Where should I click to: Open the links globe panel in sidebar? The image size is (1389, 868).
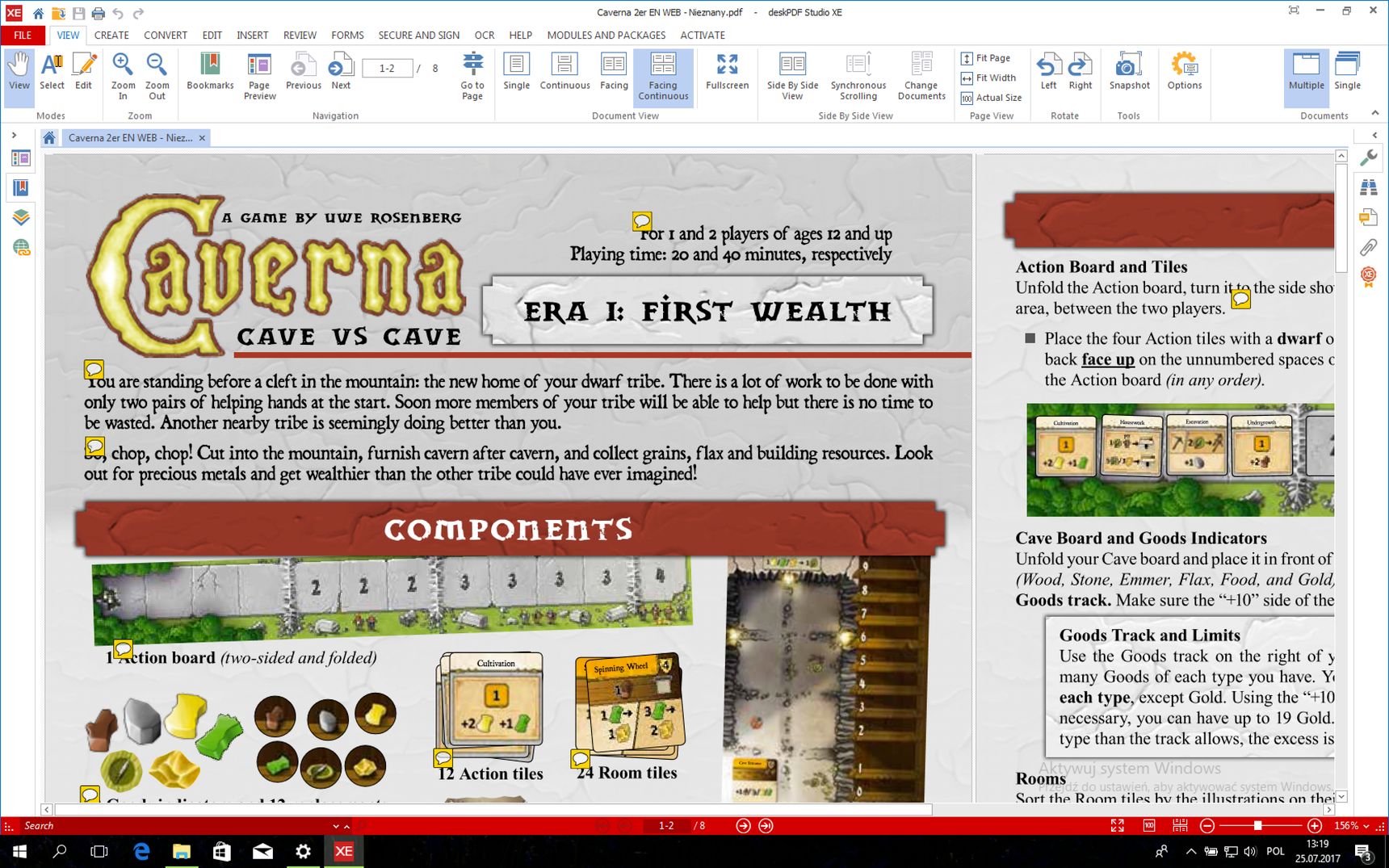pyautogui.click(x=21, y=248)
